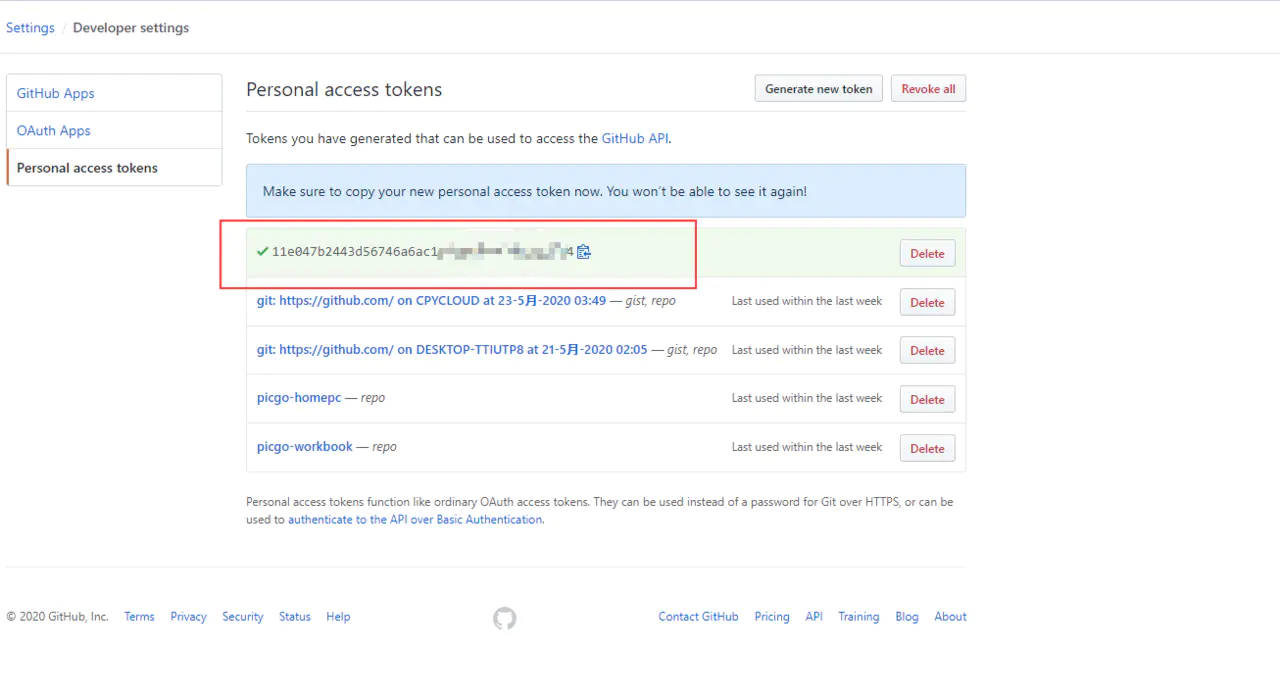This screenshot has width=1280, height=698.
Task: Delete the newly generated token
Action: 927,254
